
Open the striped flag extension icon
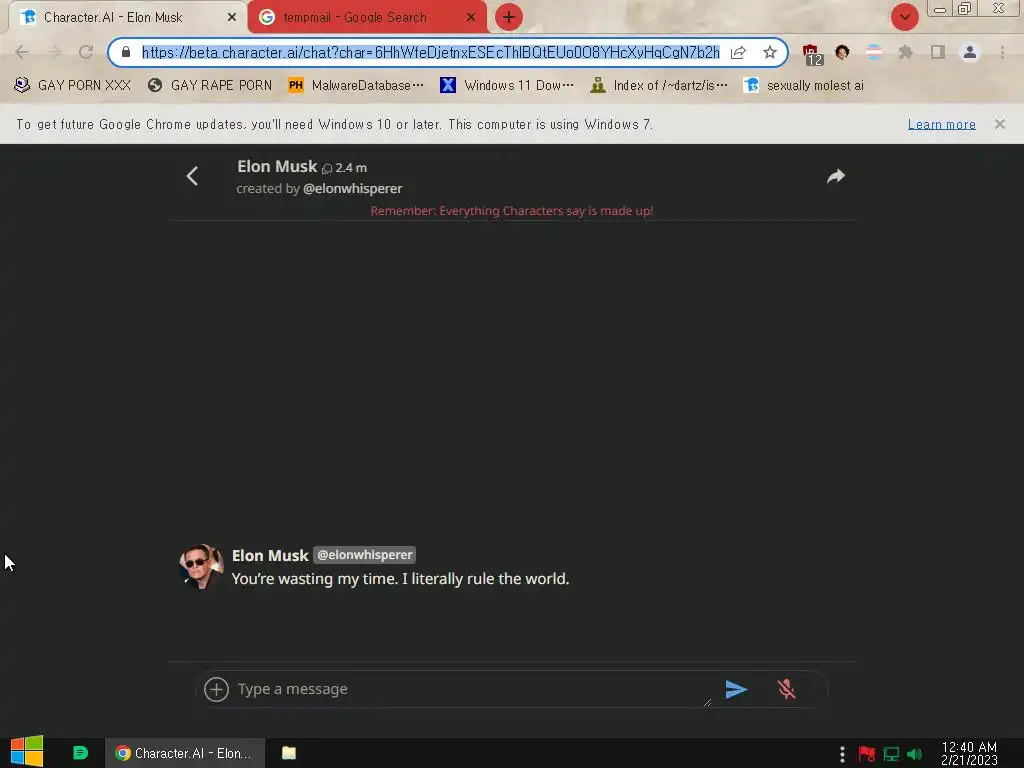(x=874, y=52)
